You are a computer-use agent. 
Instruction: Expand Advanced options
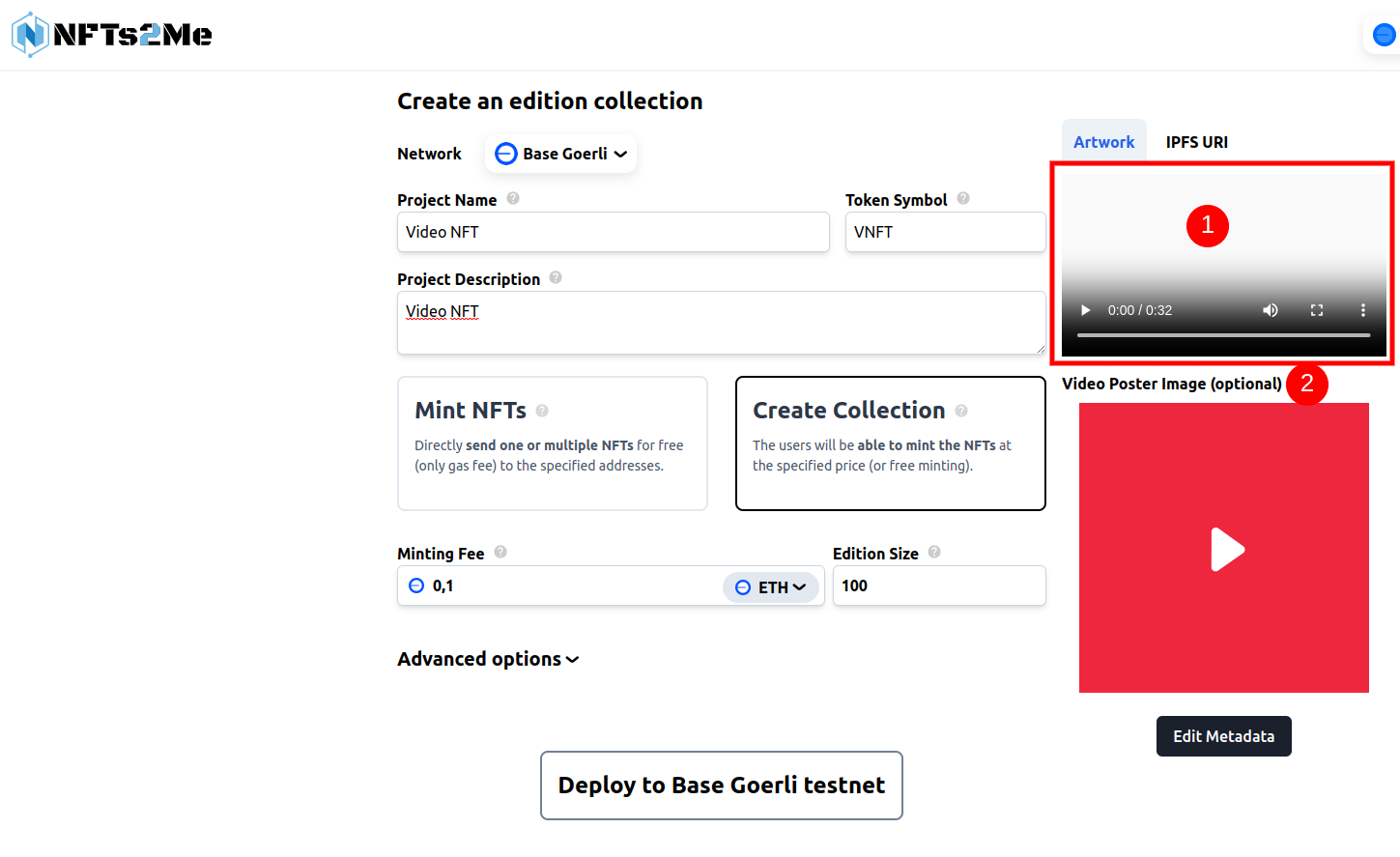click(488, 659)
